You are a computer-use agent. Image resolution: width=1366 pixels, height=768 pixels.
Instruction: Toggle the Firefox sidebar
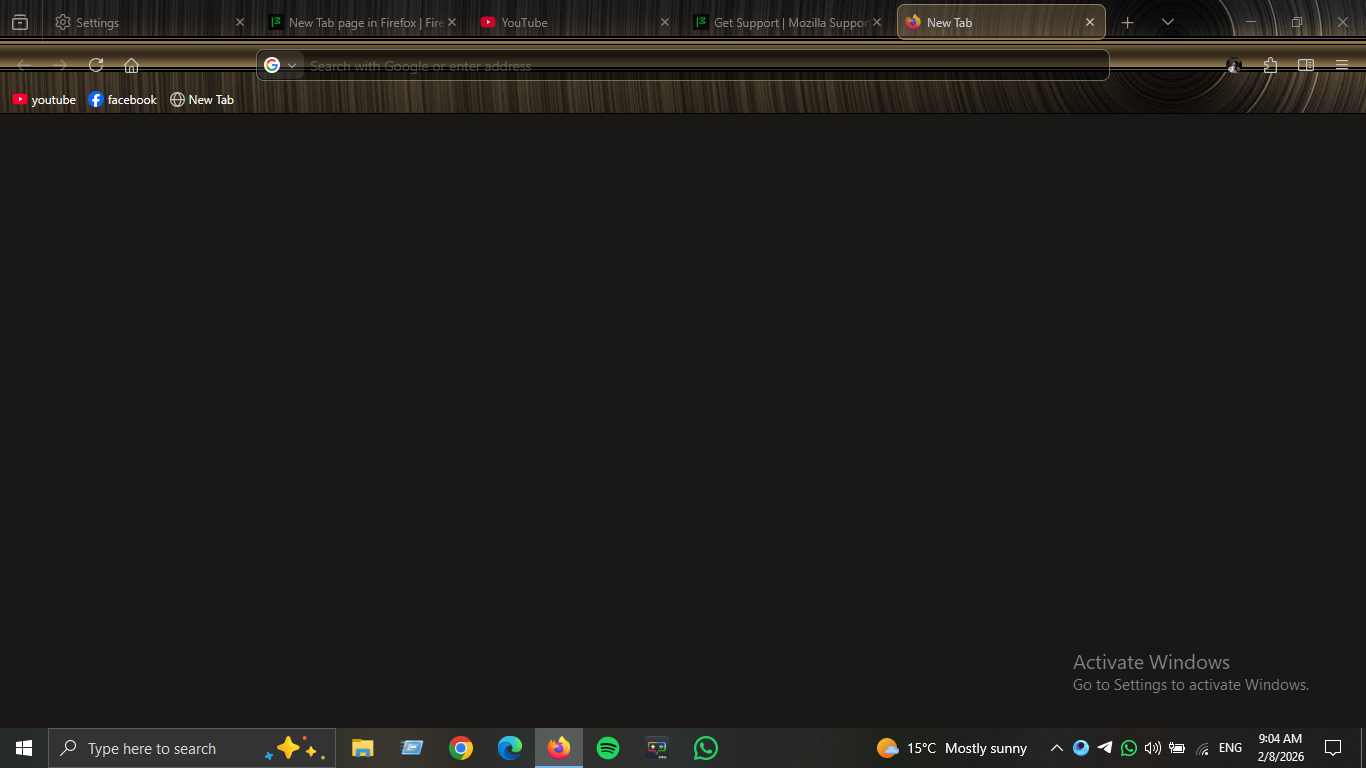pyautogui.click(x=1306, y=65)
